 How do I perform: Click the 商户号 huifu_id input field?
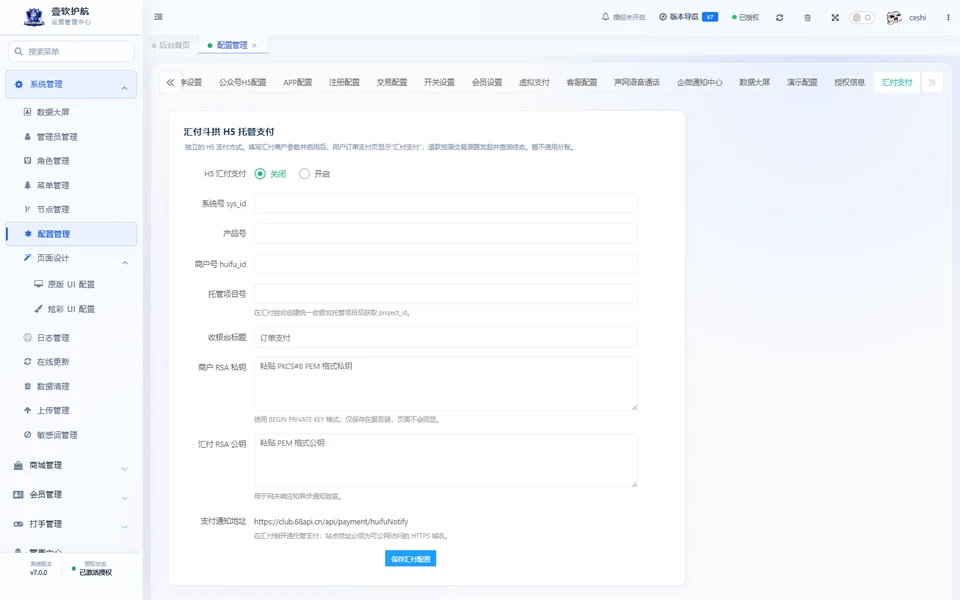click(x=446, y=264)
